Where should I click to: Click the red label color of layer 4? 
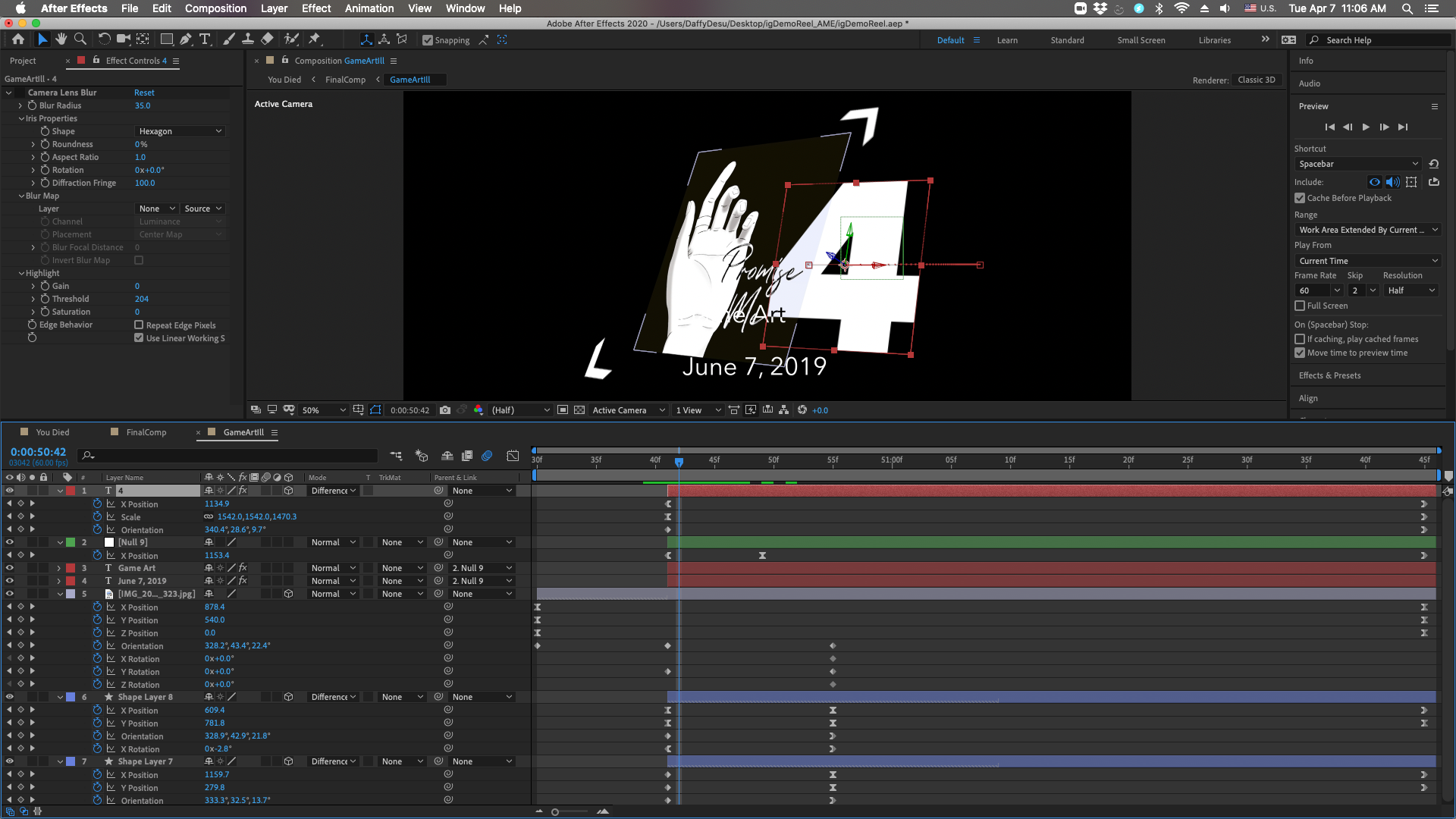(71, 581)
